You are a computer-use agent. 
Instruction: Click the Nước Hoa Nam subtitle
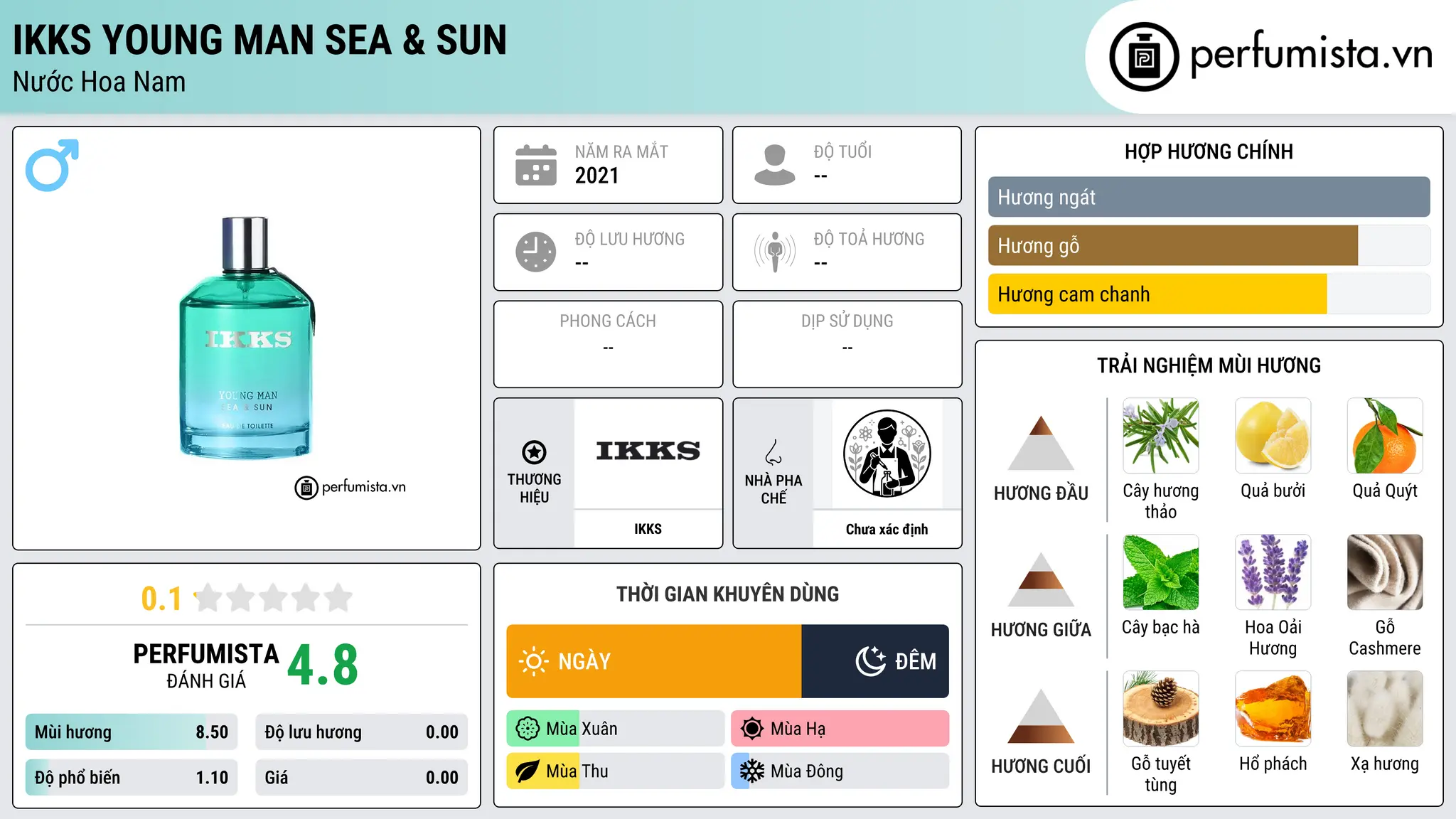coord(100,82)
